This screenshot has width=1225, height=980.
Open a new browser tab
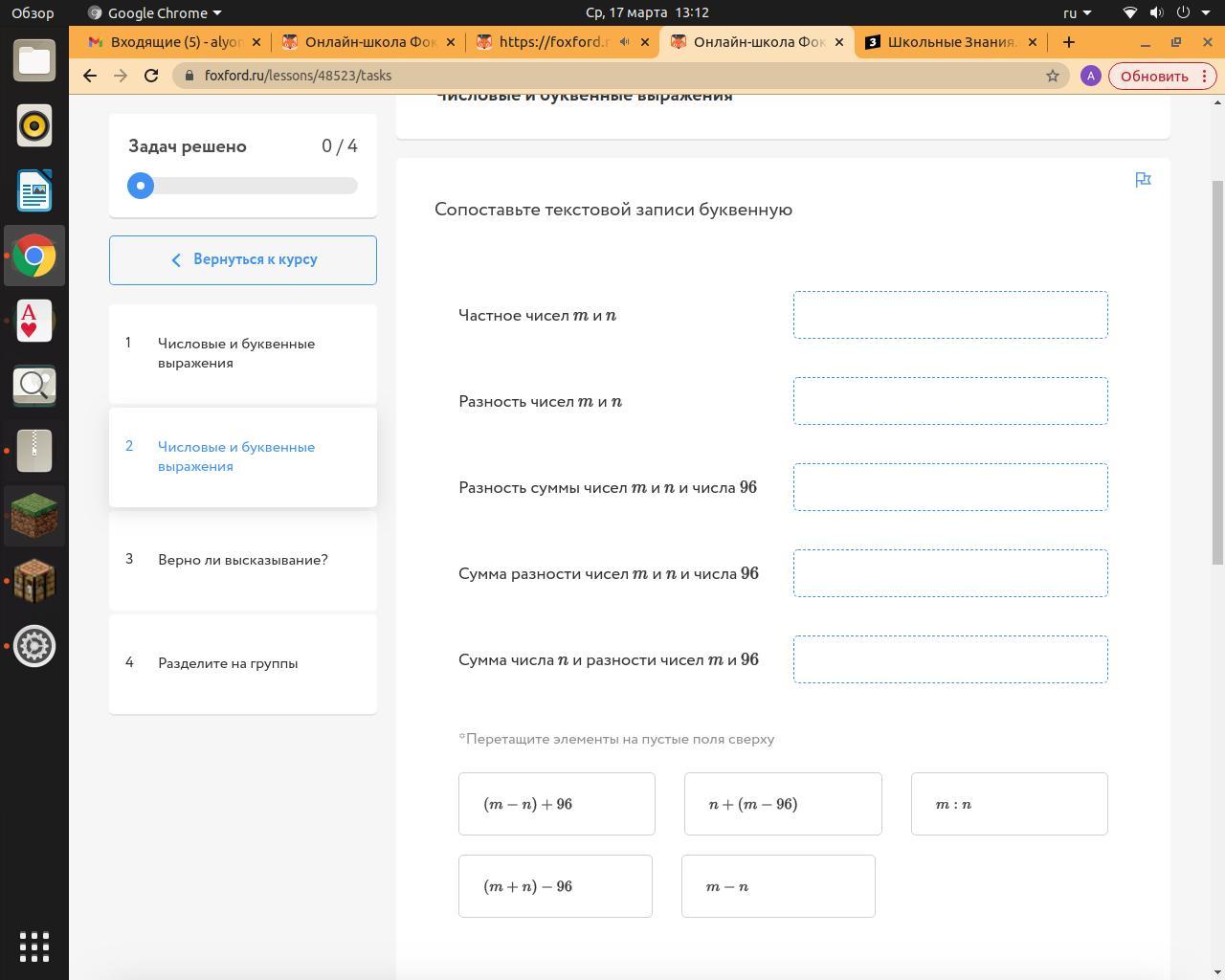[1069, 42]
